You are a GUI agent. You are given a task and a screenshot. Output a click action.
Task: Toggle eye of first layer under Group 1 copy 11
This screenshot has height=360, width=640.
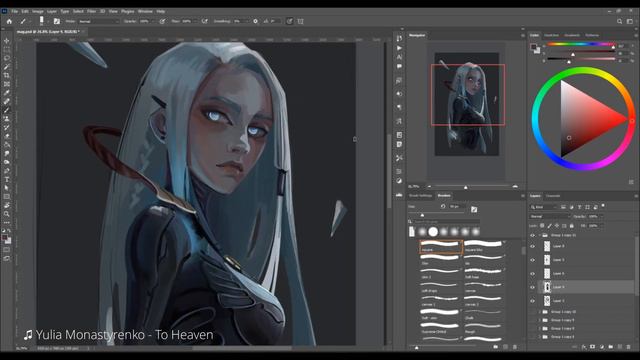532,247
